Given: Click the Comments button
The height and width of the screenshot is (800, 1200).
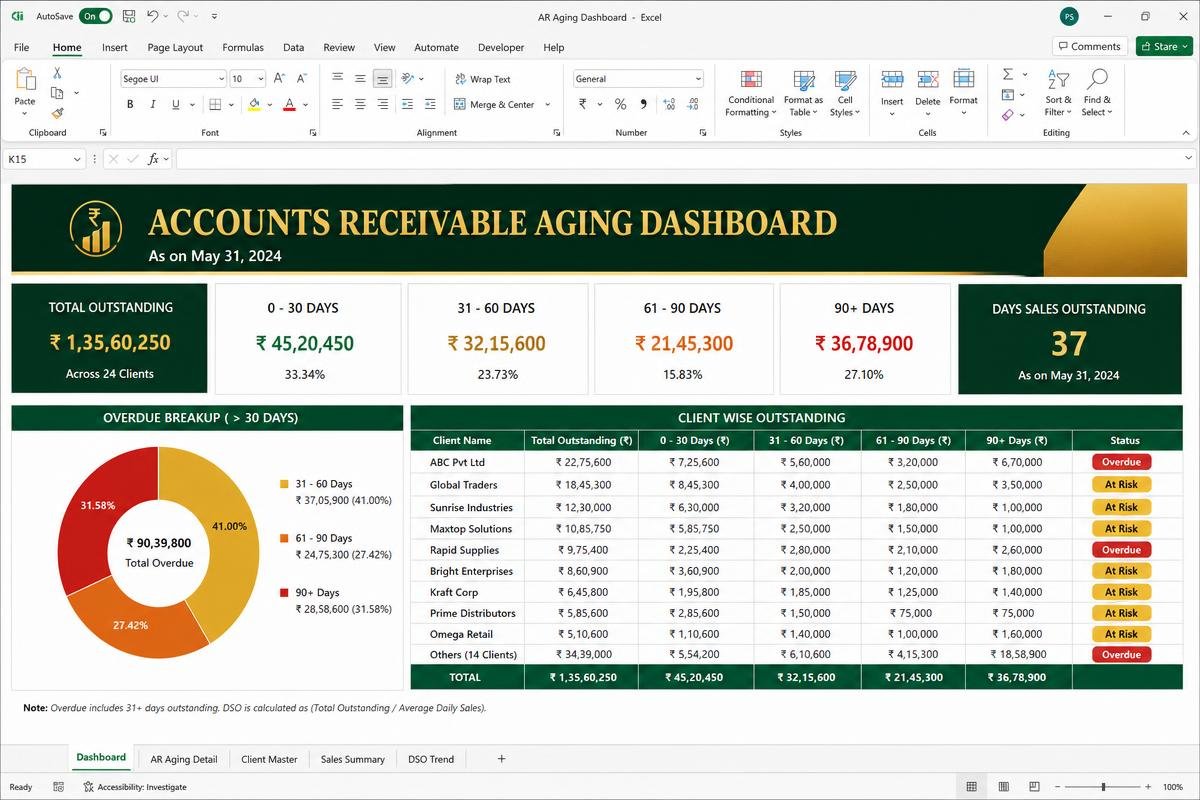Looking at the screenshot, I should 1088,46.
